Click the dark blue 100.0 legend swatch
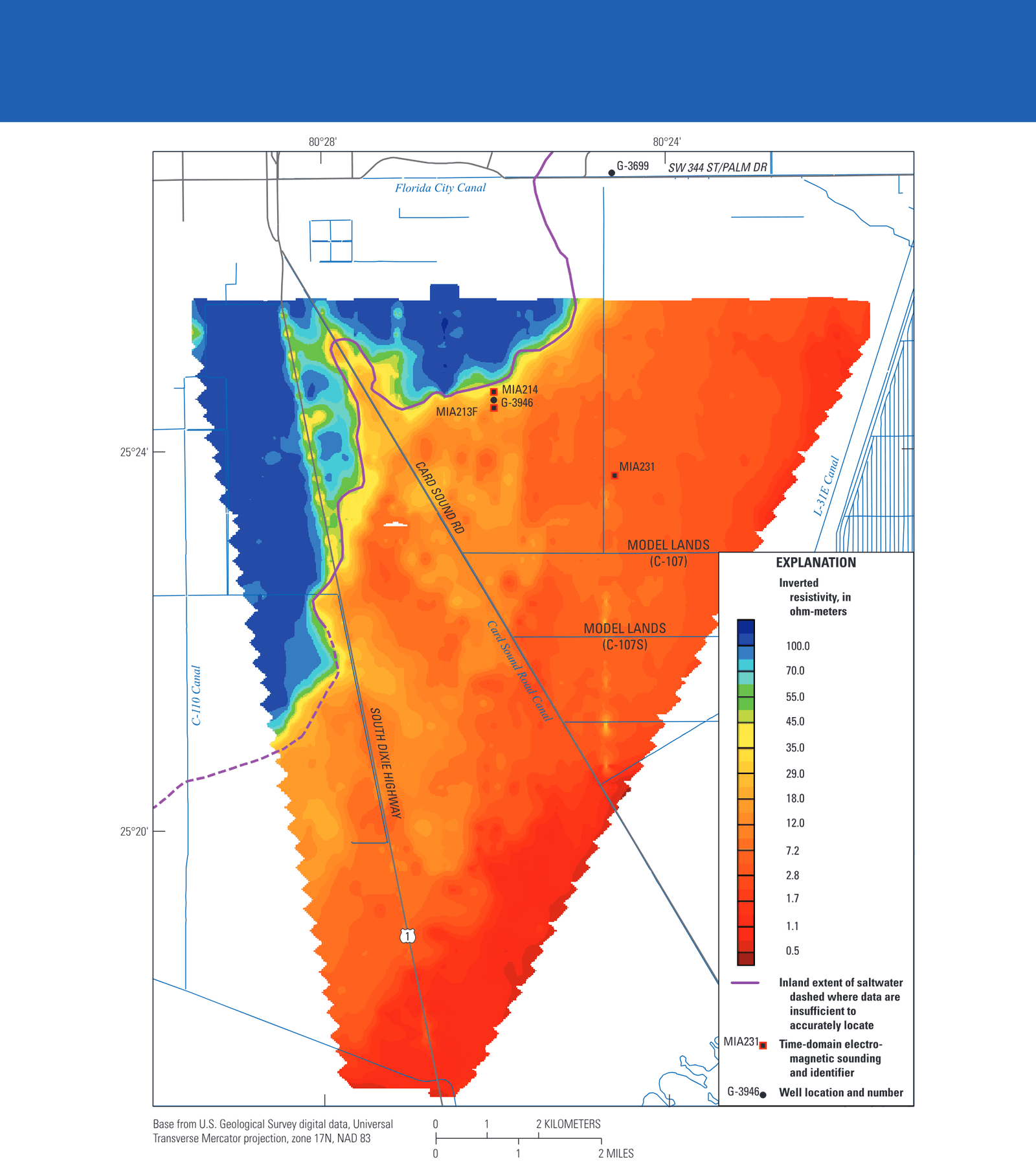 click(x=745, y=633)
